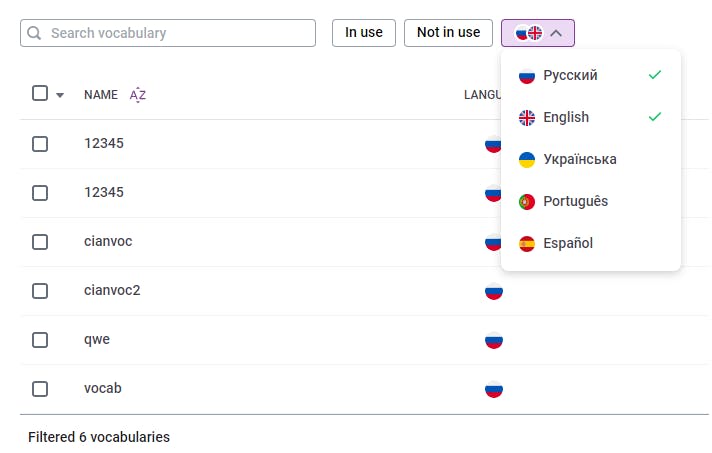The width and height of the screenshot is (712, 453).
Task: Click the Russian flag in the cianvoc2 row
Action: pyautogui.click(x=493, y=291)
